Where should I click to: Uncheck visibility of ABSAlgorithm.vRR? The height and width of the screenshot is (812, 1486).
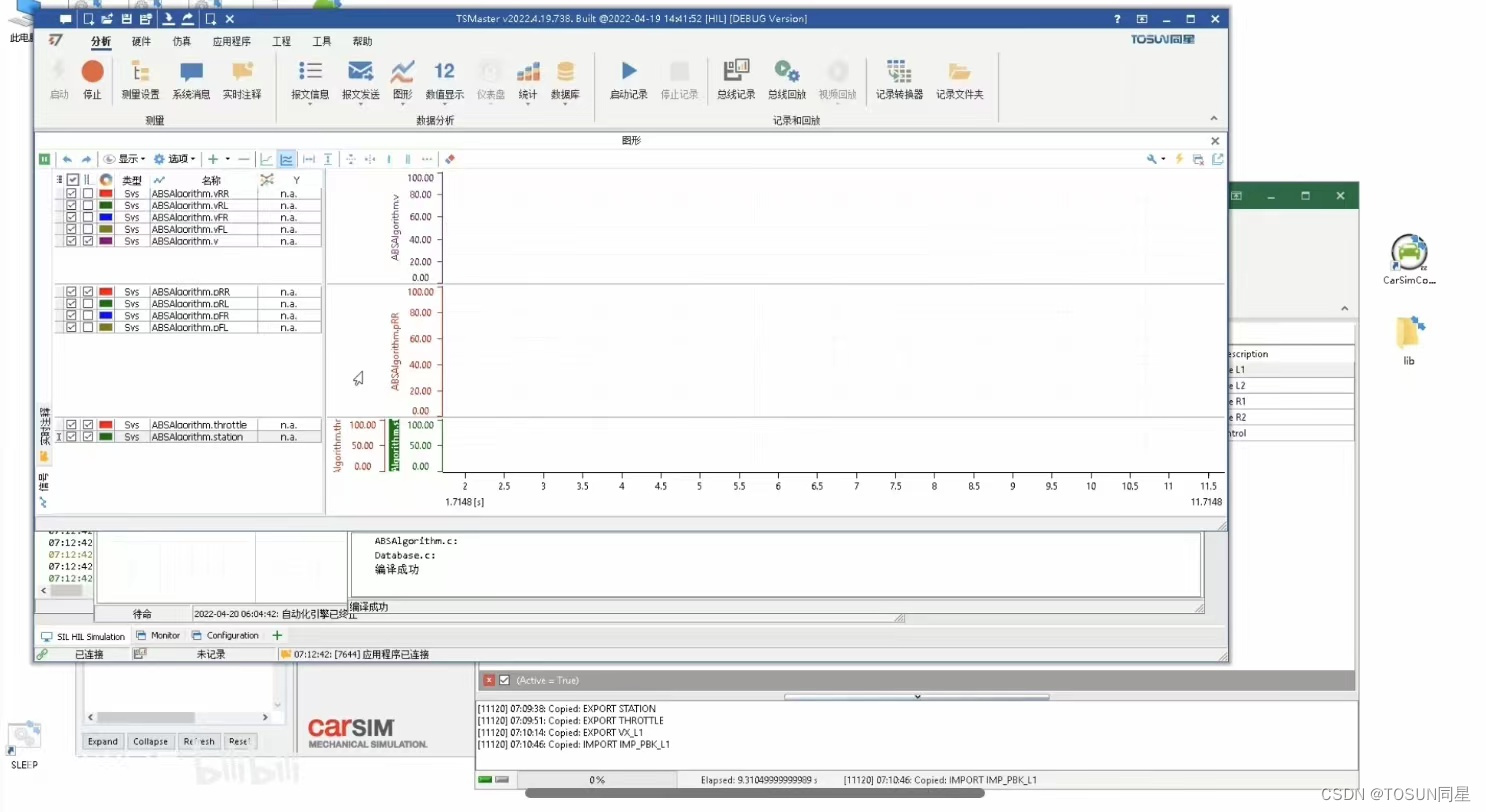click(x=71, y=192)
